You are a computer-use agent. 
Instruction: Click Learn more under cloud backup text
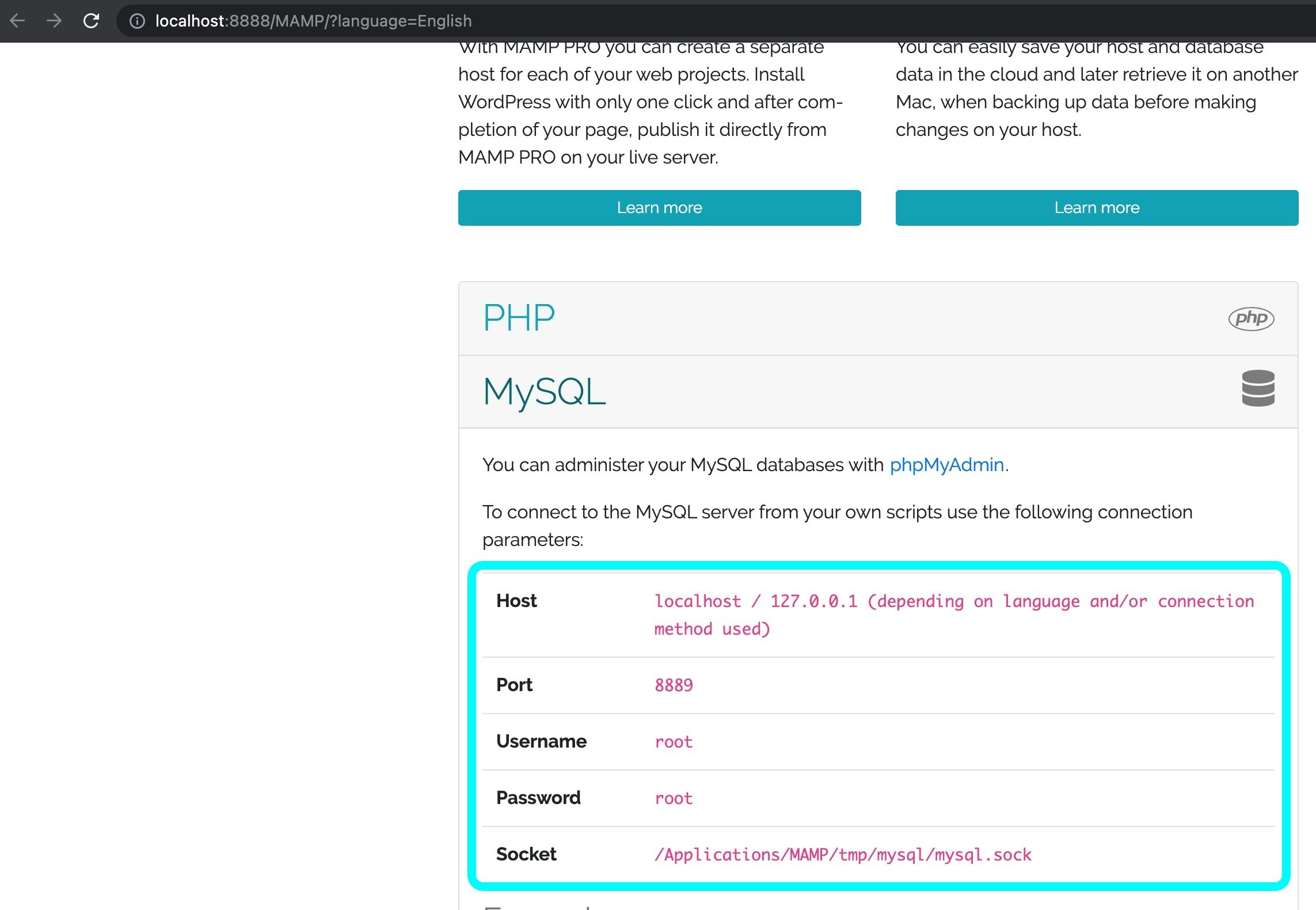point(1097,208)
